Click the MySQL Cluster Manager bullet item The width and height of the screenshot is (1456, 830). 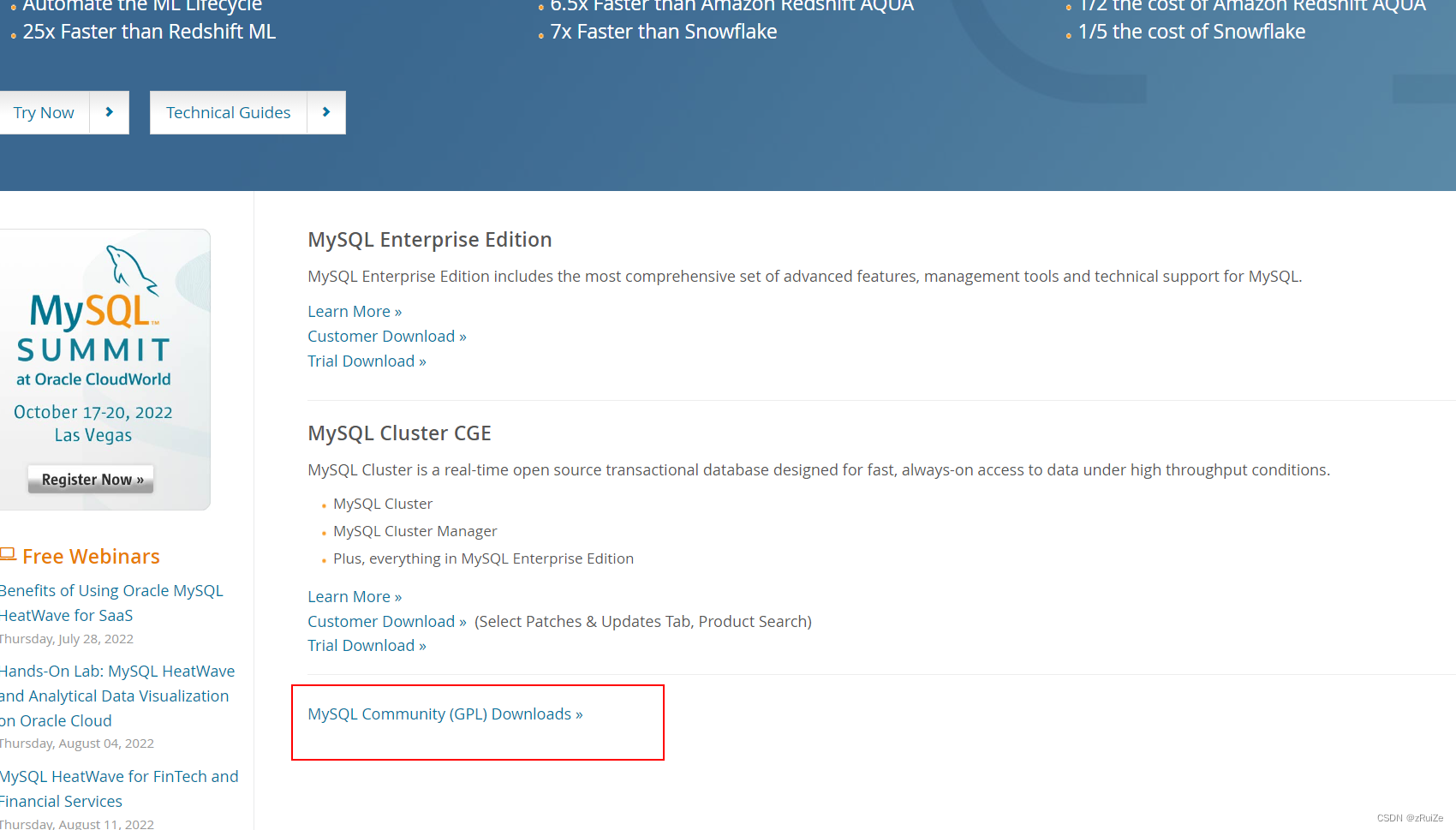(x=415, y=531)
